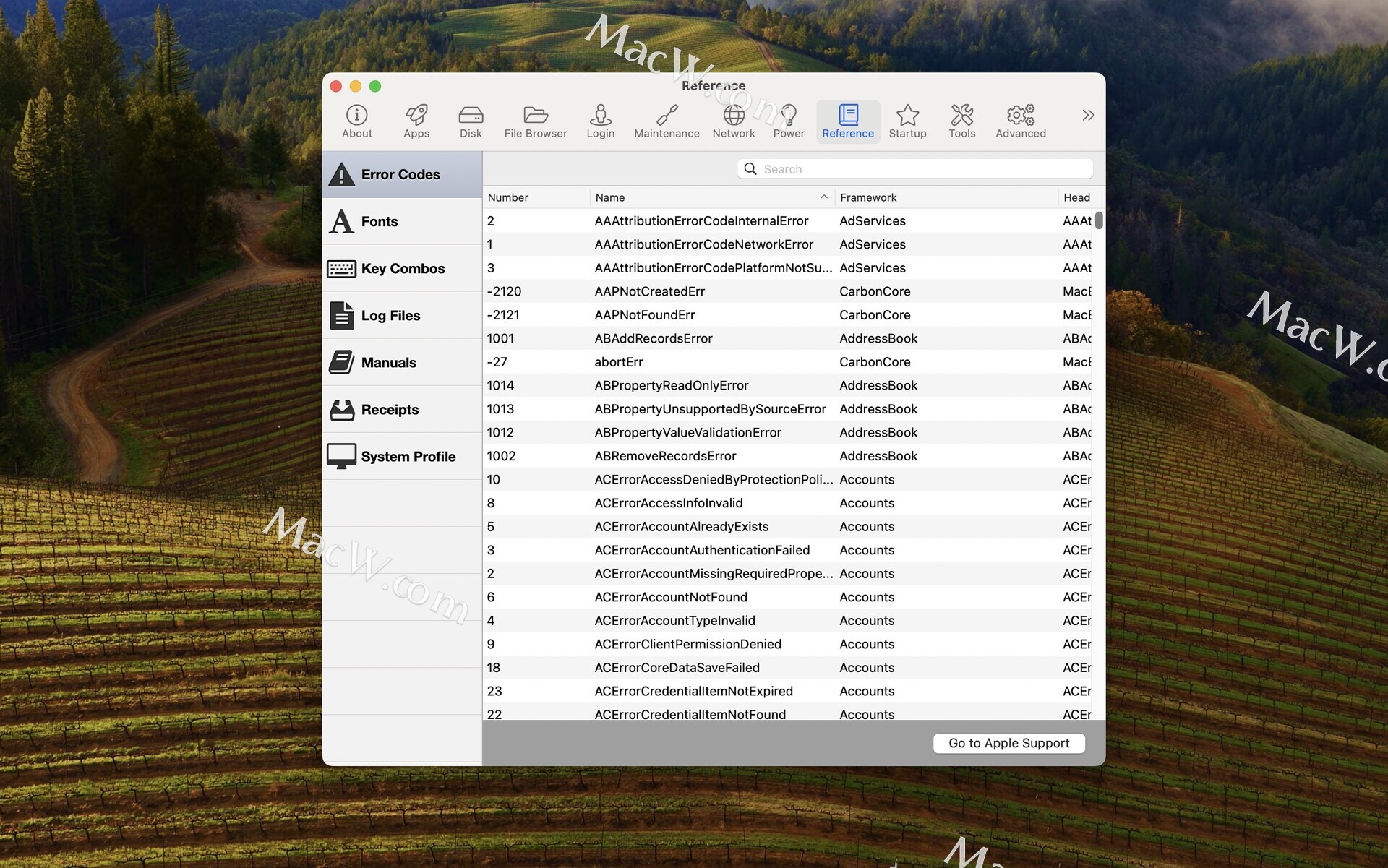
Task: Click the table vertical scrollbar thumb
Action: point(1099,220)
